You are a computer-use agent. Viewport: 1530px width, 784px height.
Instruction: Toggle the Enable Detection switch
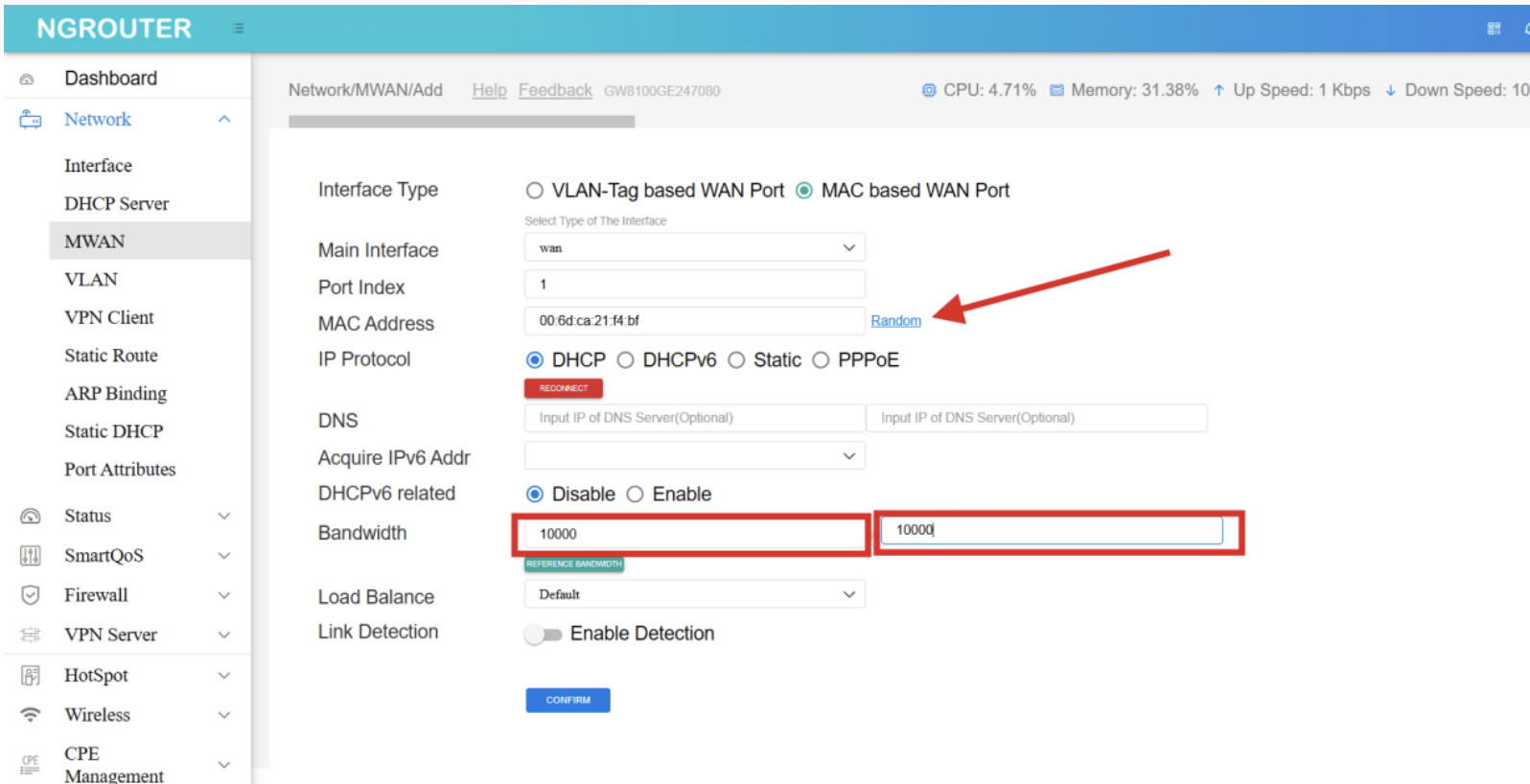[543, 634]
